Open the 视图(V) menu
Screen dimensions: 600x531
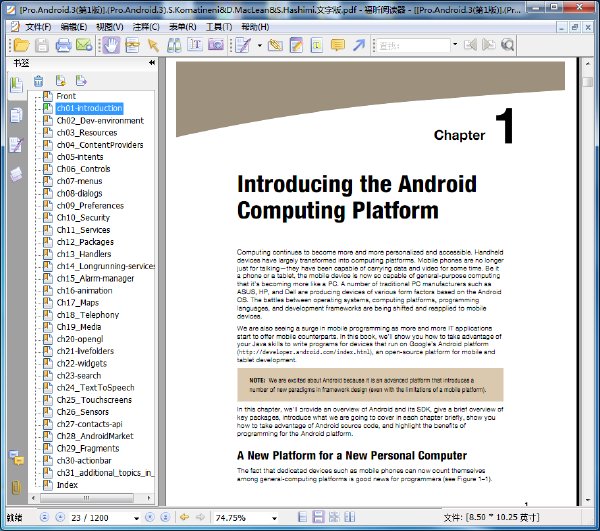(110, 27)
